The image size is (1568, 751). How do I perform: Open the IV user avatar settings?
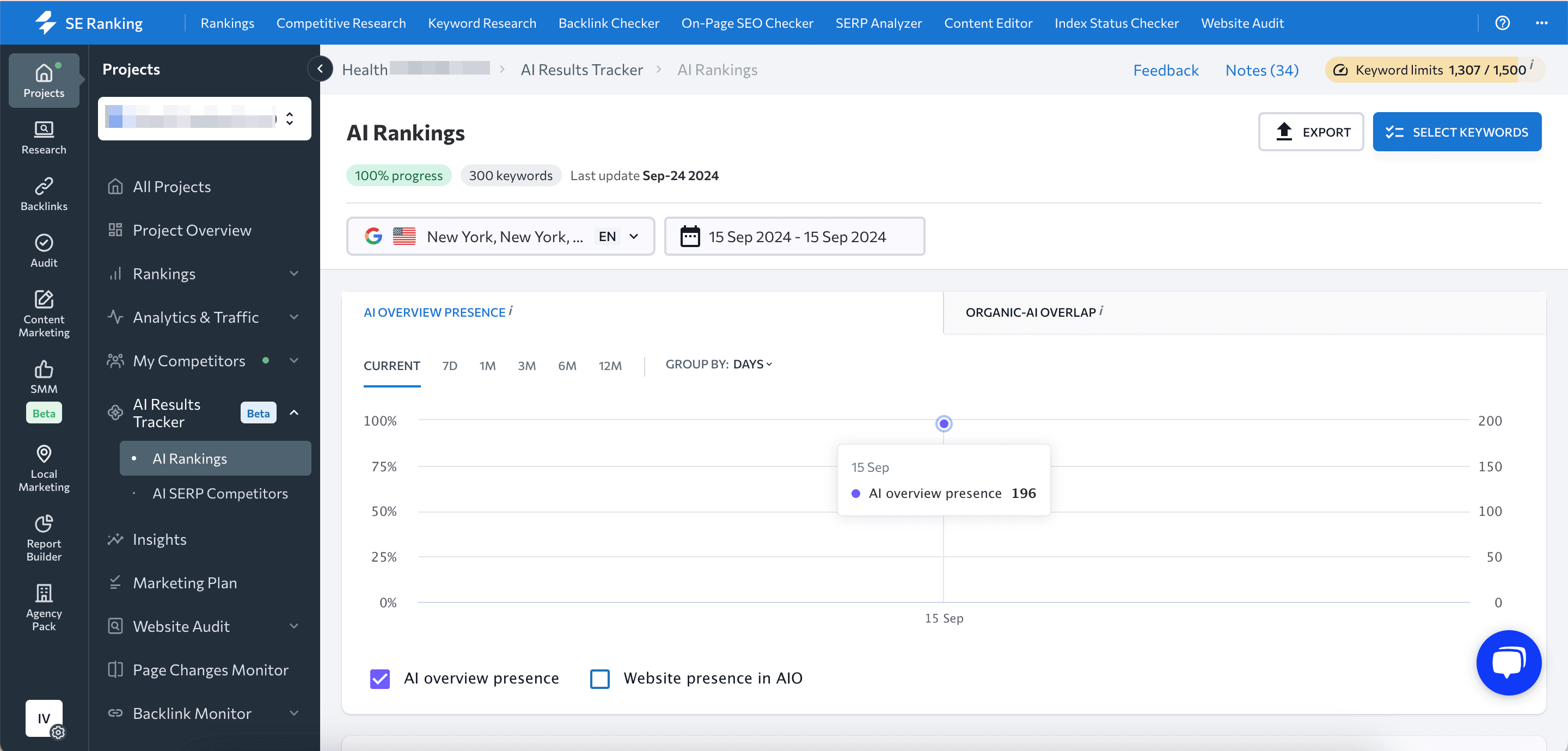(44, 718)
